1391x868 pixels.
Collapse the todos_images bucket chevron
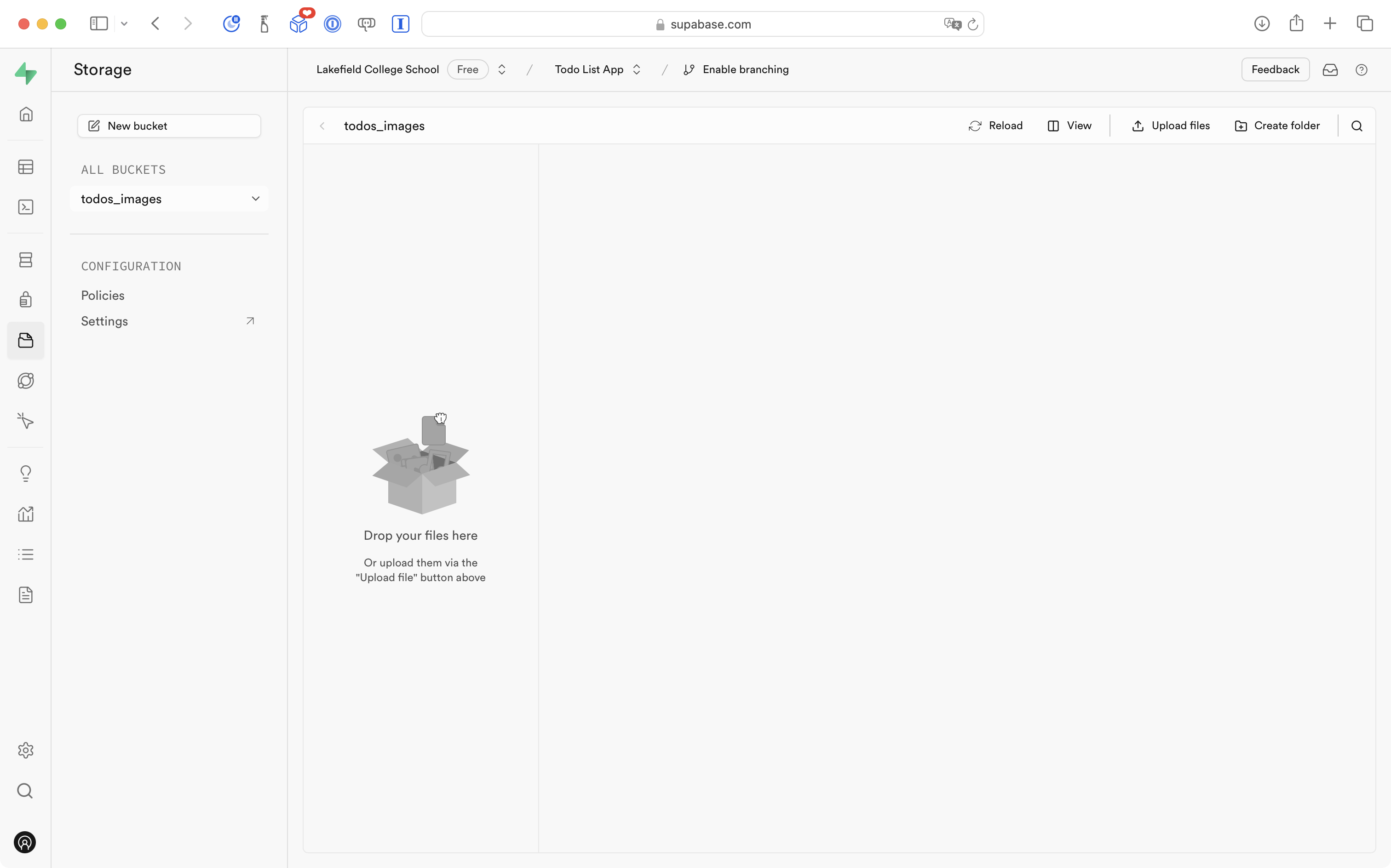tap(255, 199)
